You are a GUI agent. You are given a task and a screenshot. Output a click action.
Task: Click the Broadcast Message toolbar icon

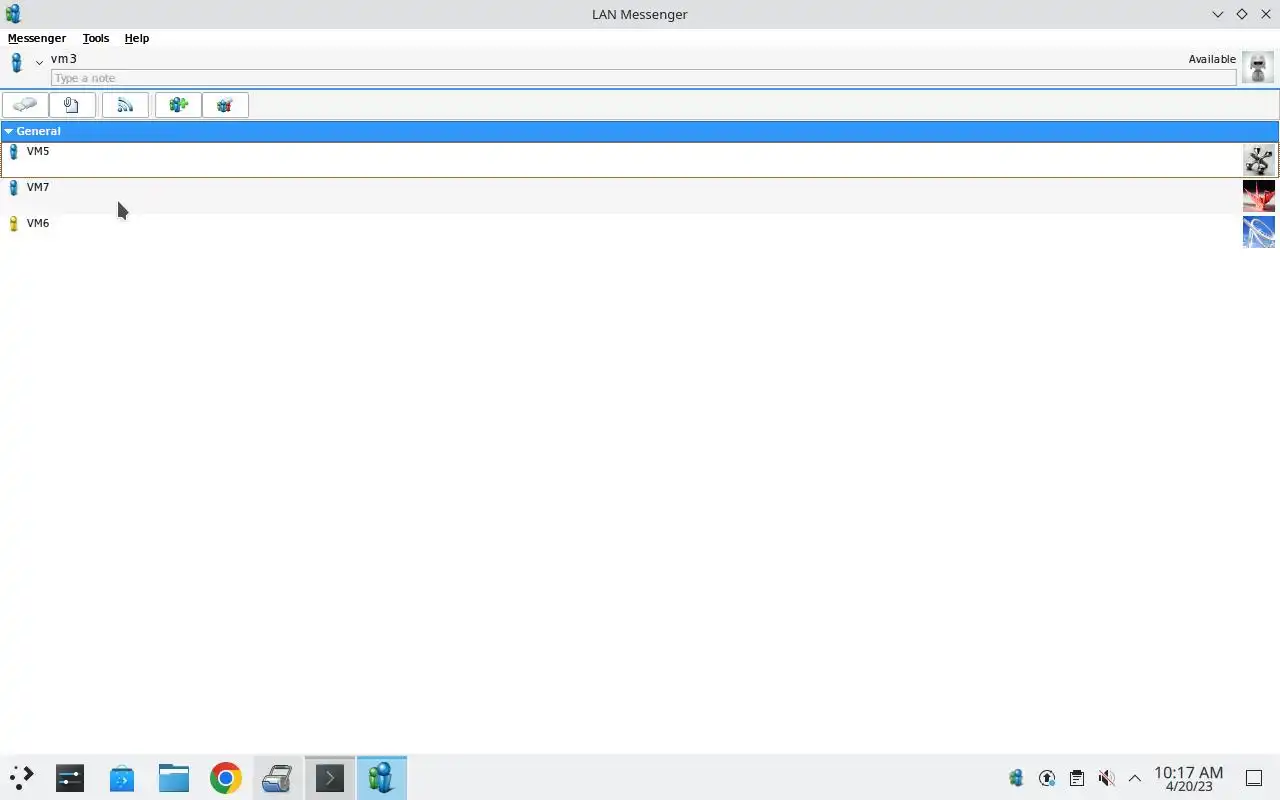125,105
